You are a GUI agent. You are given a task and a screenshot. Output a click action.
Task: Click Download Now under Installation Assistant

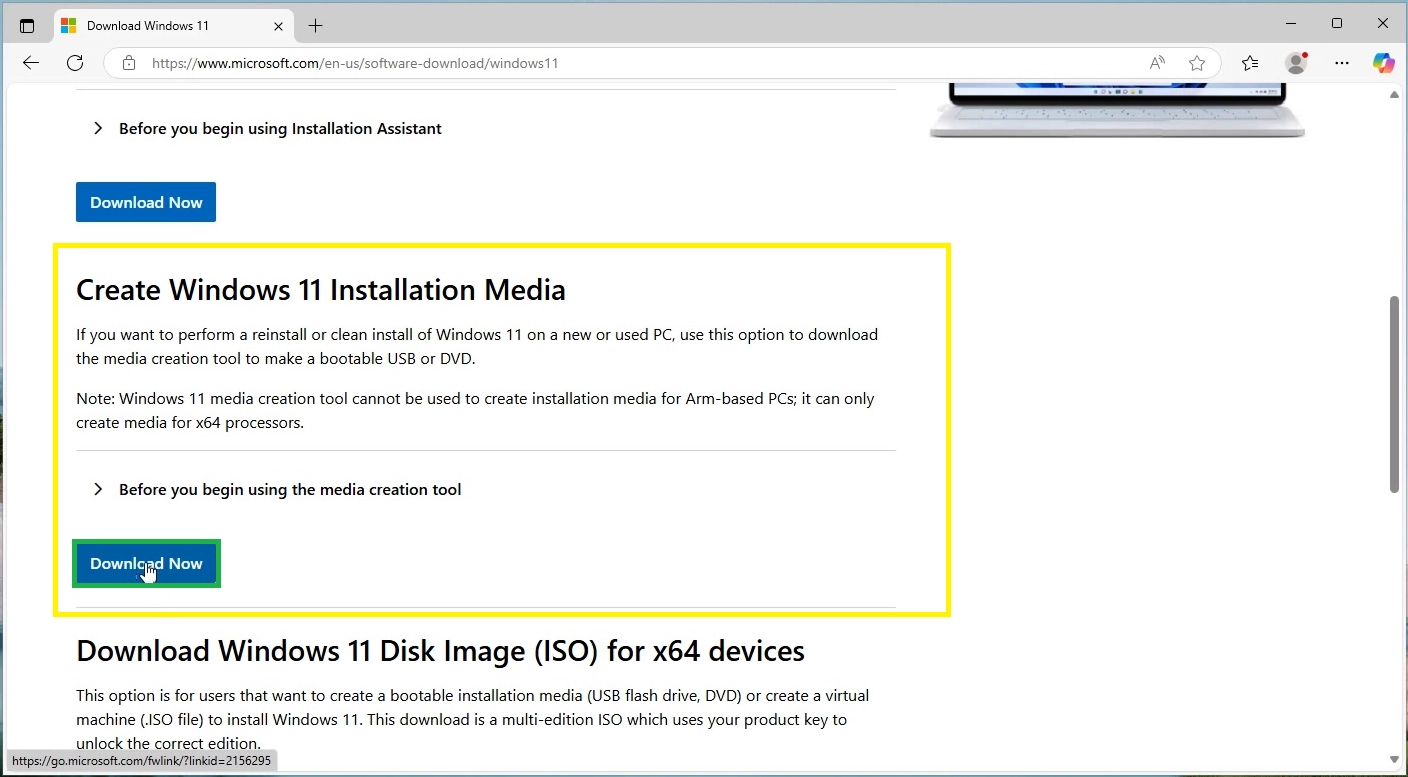point(146,202)
